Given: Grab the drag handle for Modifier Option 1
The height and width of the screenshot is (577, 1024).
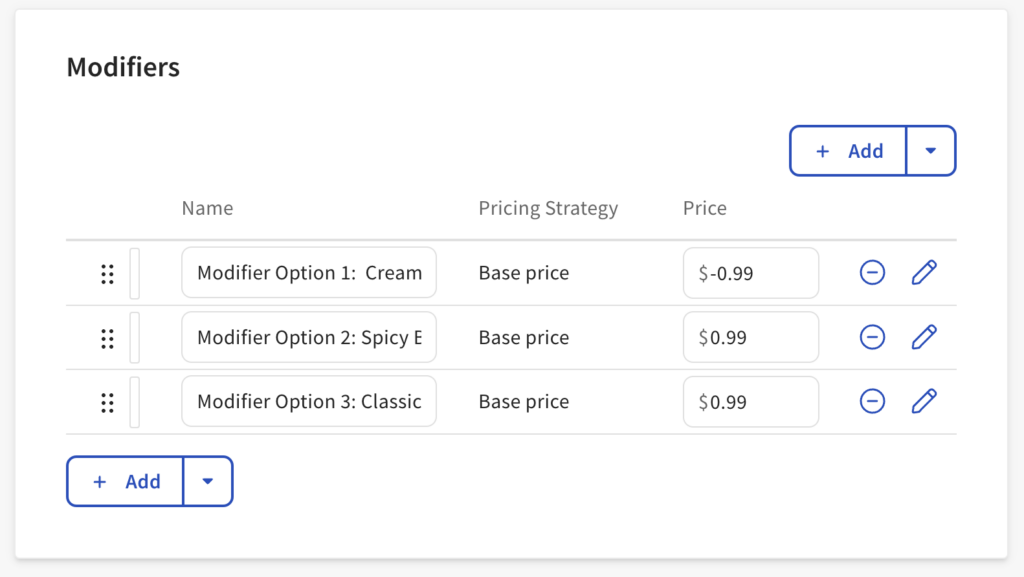Looking at the screenshot, I should [107, 274].
